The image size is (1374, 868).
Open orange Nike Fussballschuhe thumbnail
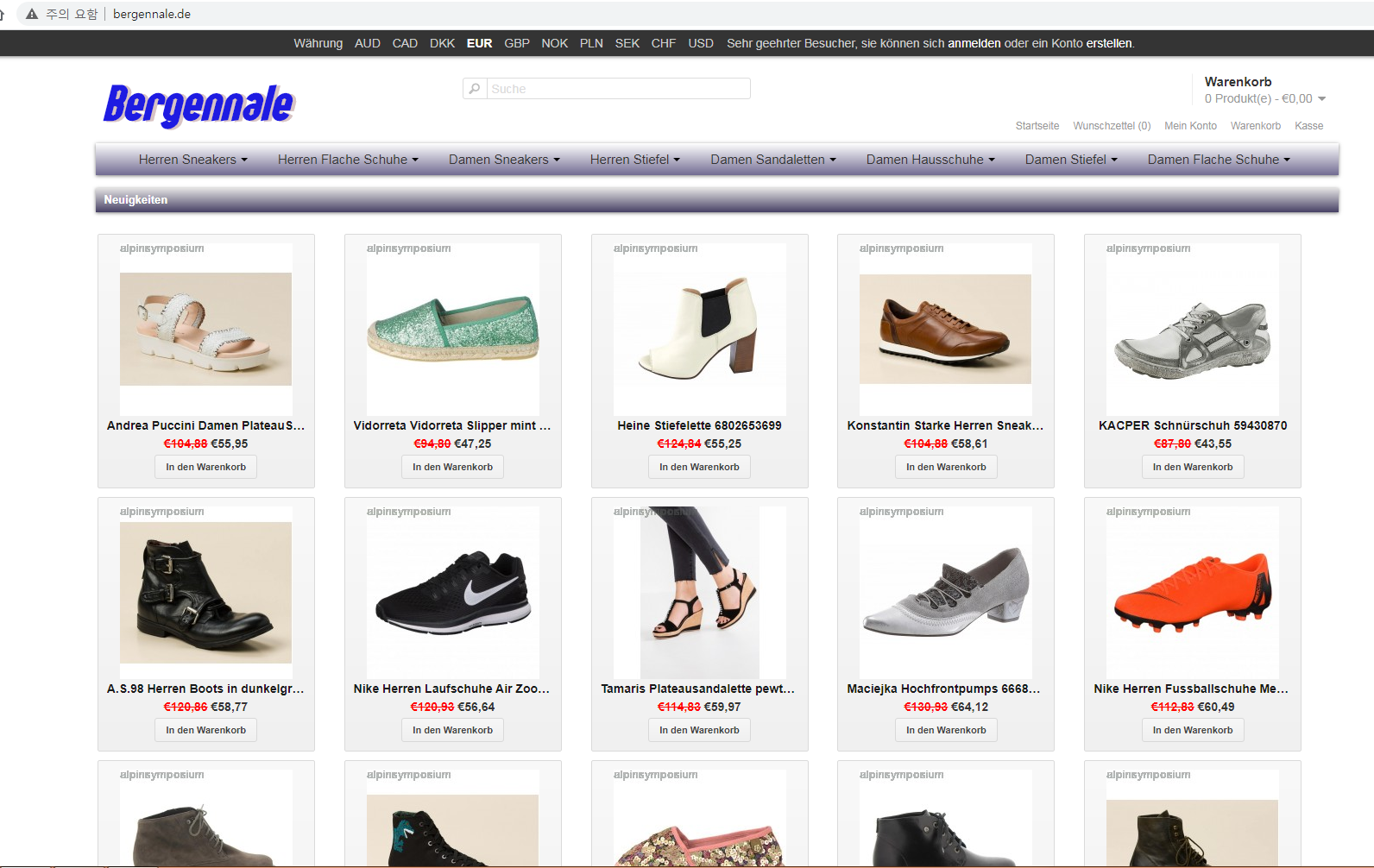point(1192,592)
